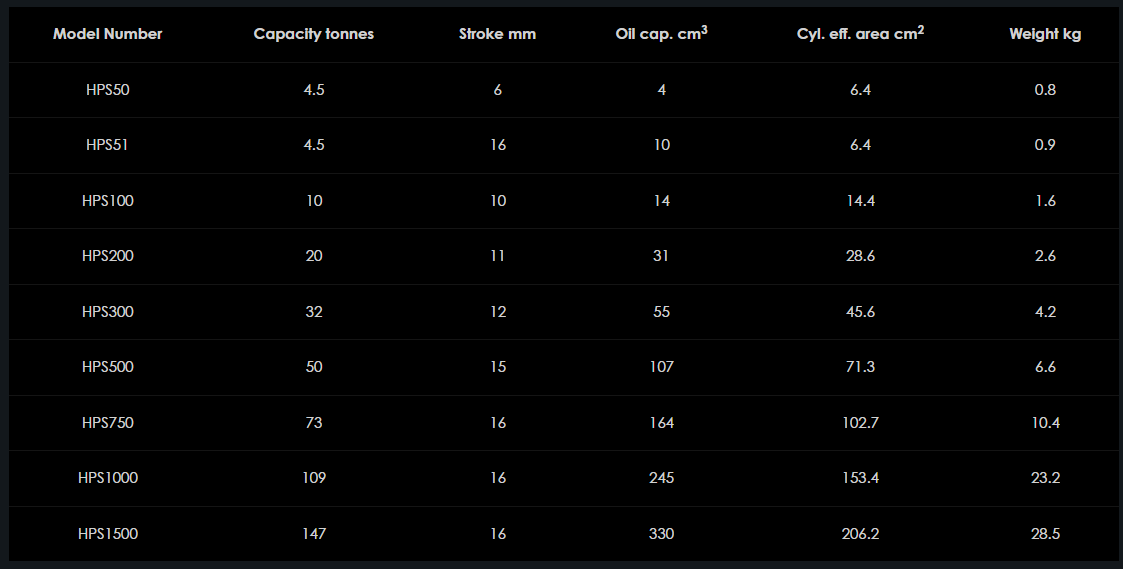The image size is (1123, 569).
Task: Click the 147 tonnes capacity value
Action: pos(314,534)
